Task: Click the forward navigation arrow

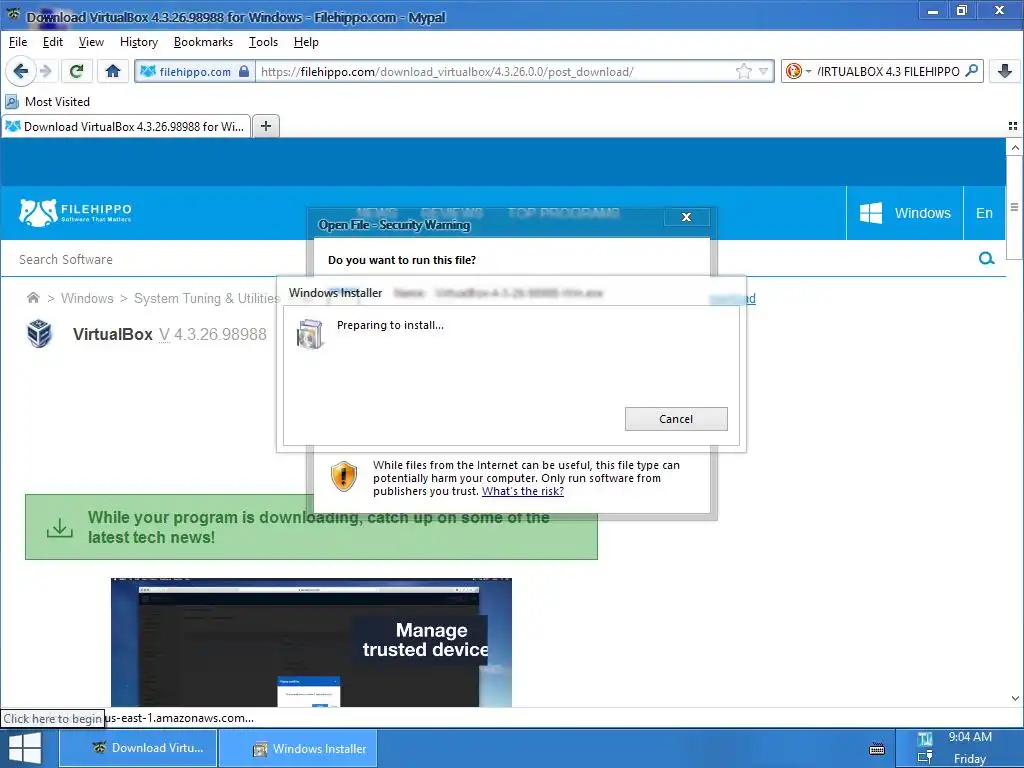Action: pos(46,71)
